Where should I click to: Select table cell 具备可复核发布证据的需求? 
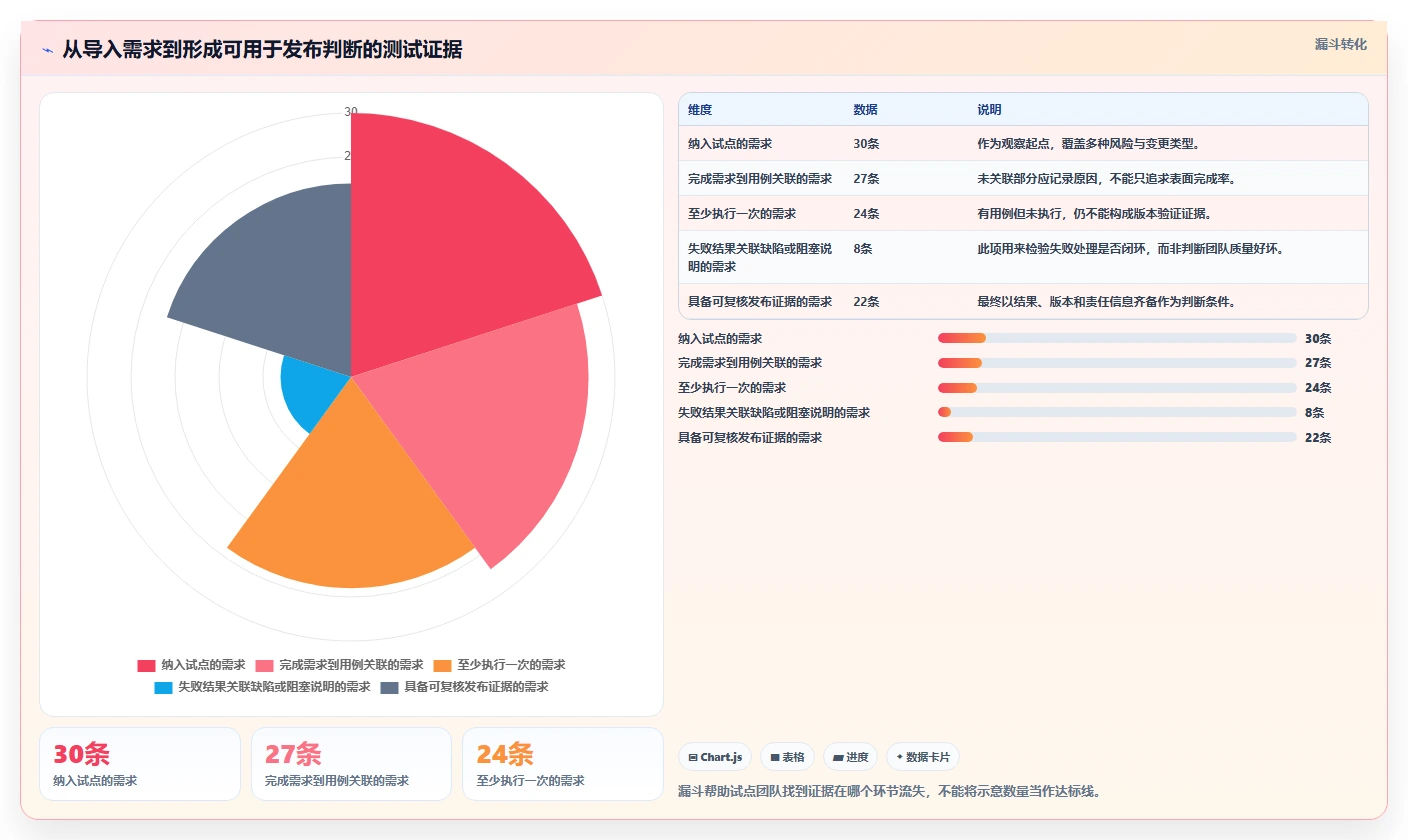(x=760, y=302)
